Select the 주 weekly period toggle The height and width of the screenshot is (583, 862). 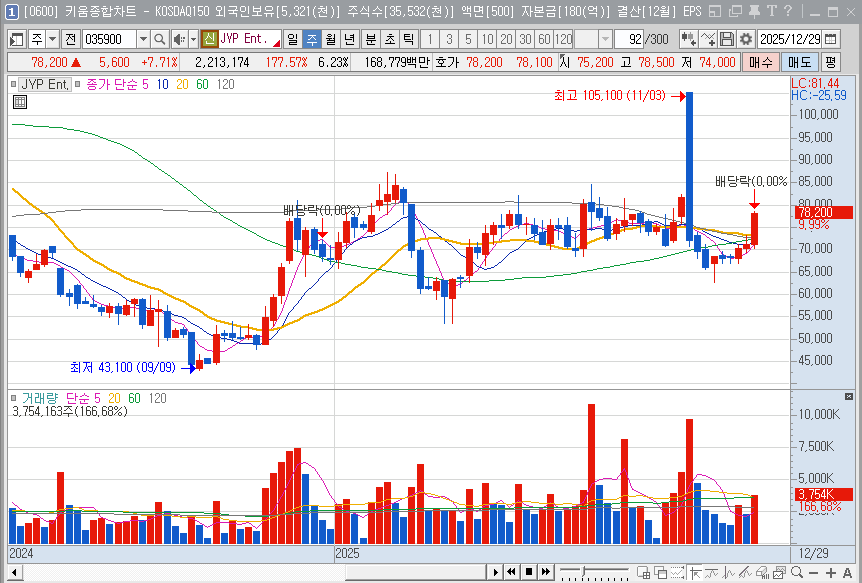(312, 39)
